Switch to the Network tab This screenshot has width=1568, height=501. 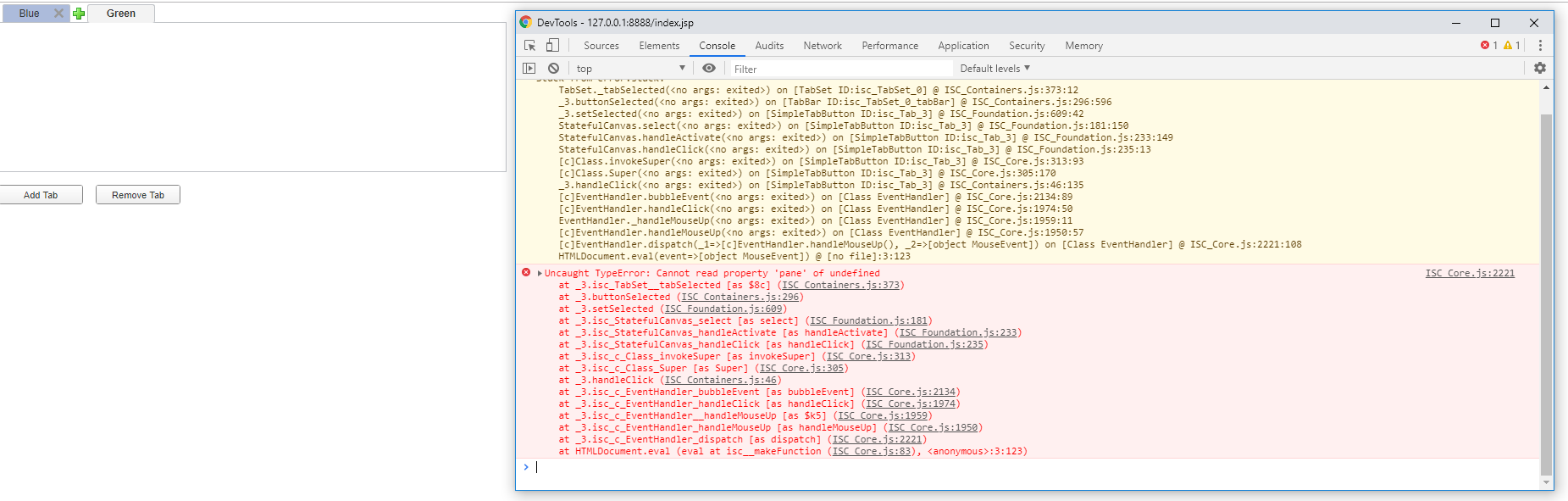pos(822,46)
